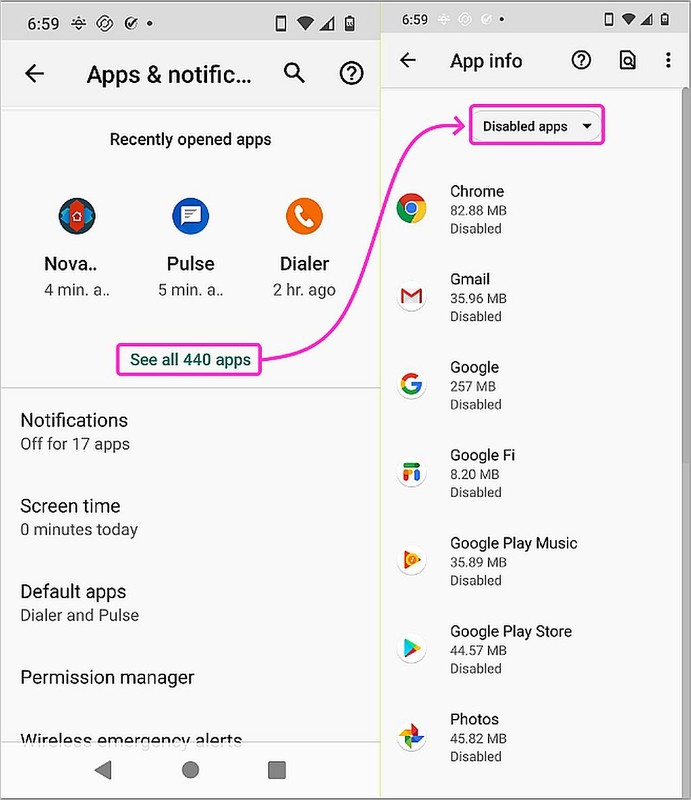The width and height of the screenshot is (691, 800).
Task: Open the Nova launcher app icon
Action: pos(77,216)
